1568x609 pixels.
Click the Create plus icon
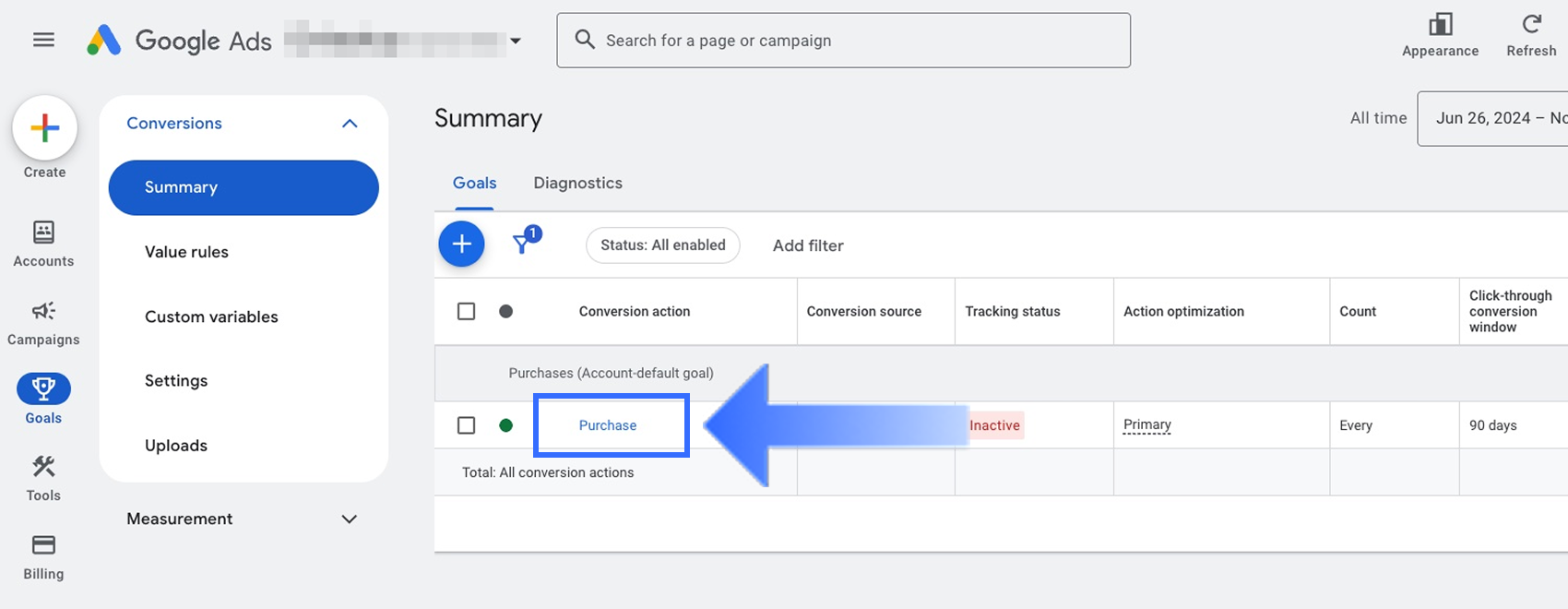(x=44, y=128)
